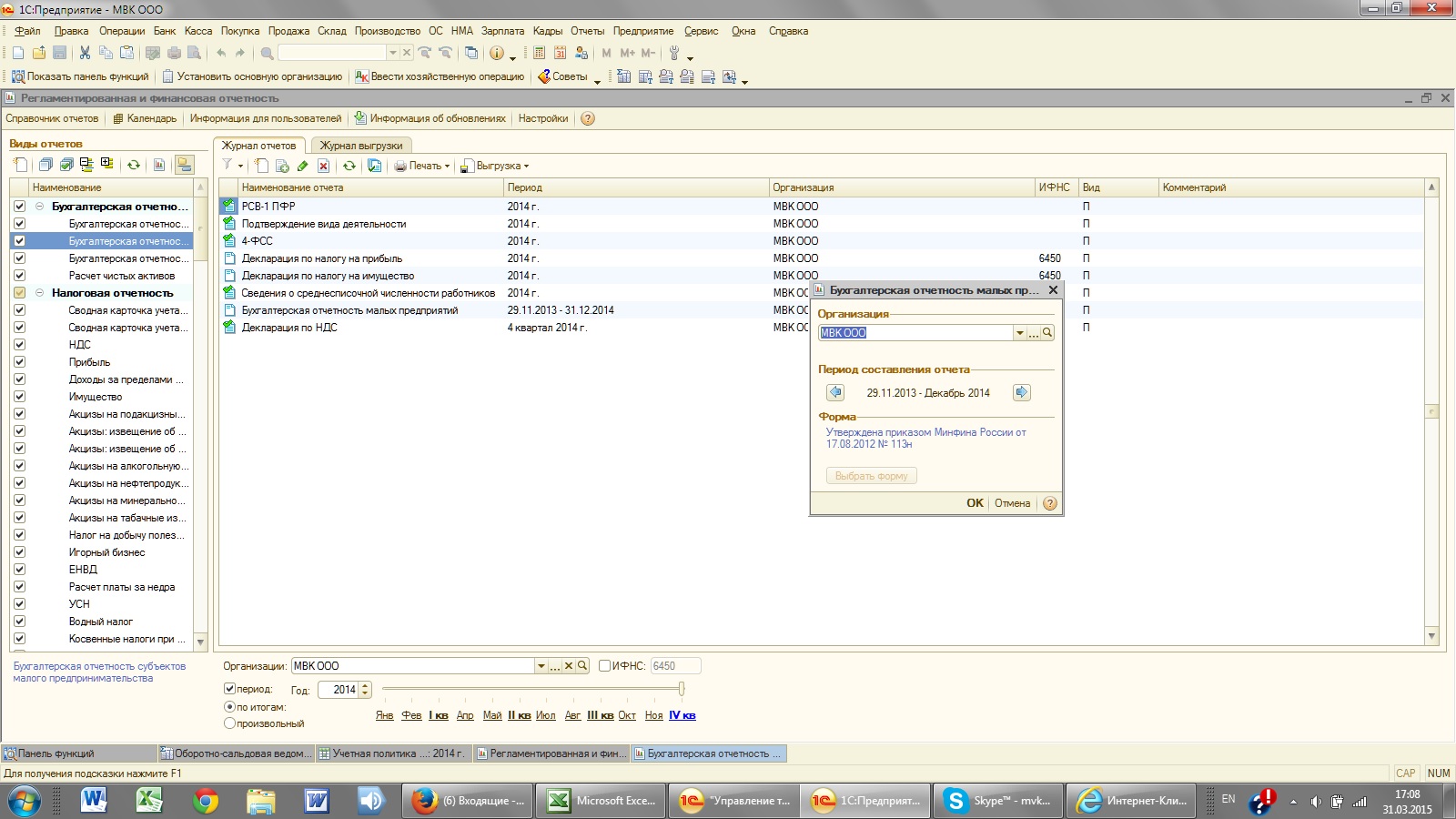Select the произвольный radio button

click(x=229, y=723)
